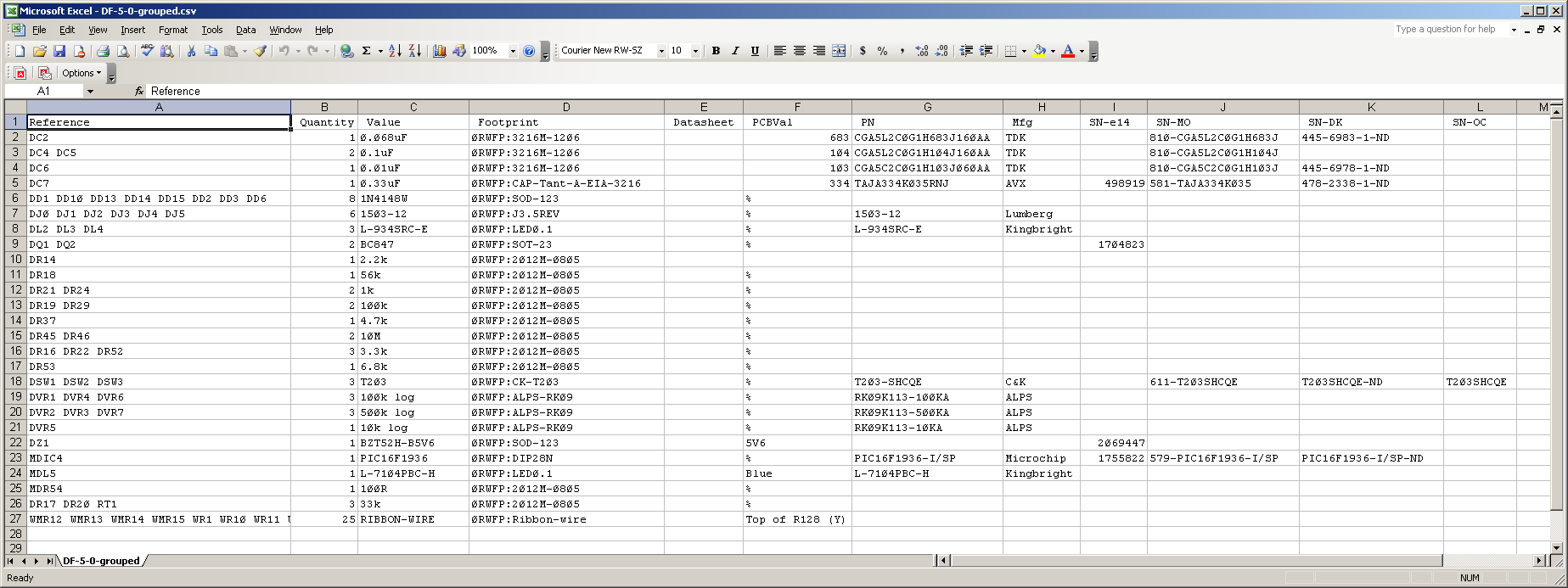The image size is (1568, 588).
Task: Click the Undo arrow icon
Action: point(284,51)
